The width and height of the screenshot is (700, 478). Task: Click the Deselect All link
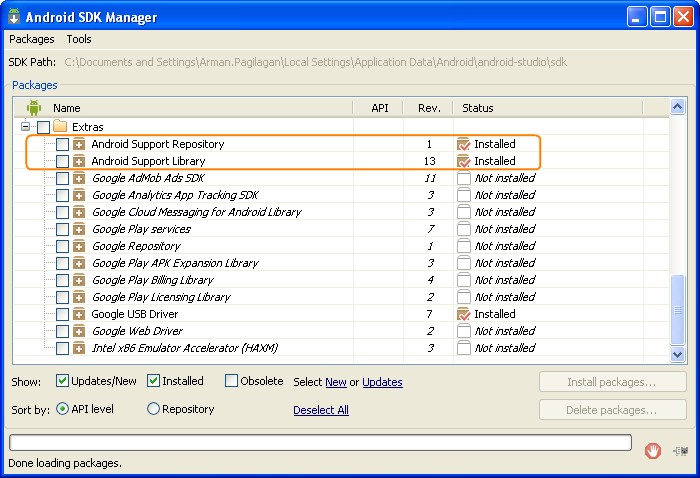coord(321,410)
